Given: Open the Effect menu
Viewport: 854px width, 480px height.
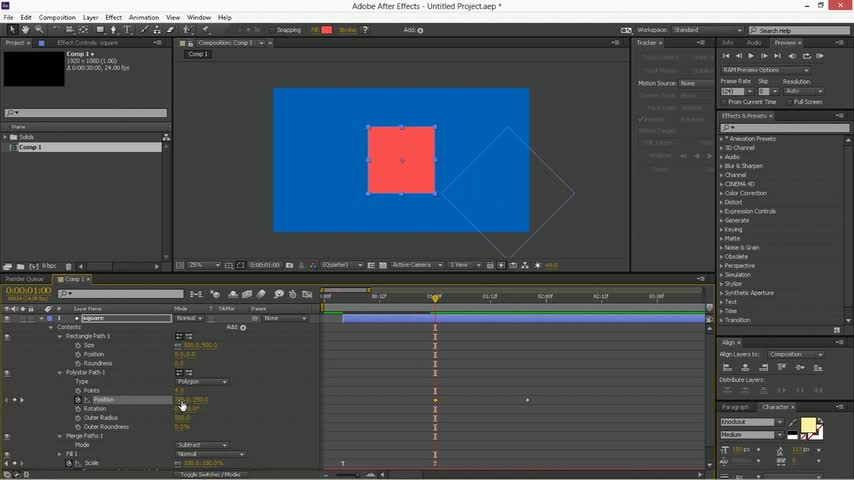Looking at the screenshot, I should point(113,17).
